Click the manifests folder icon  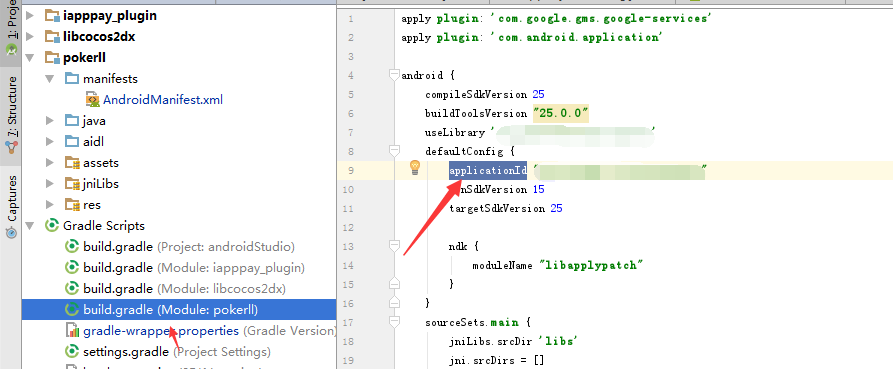[72, 79]
